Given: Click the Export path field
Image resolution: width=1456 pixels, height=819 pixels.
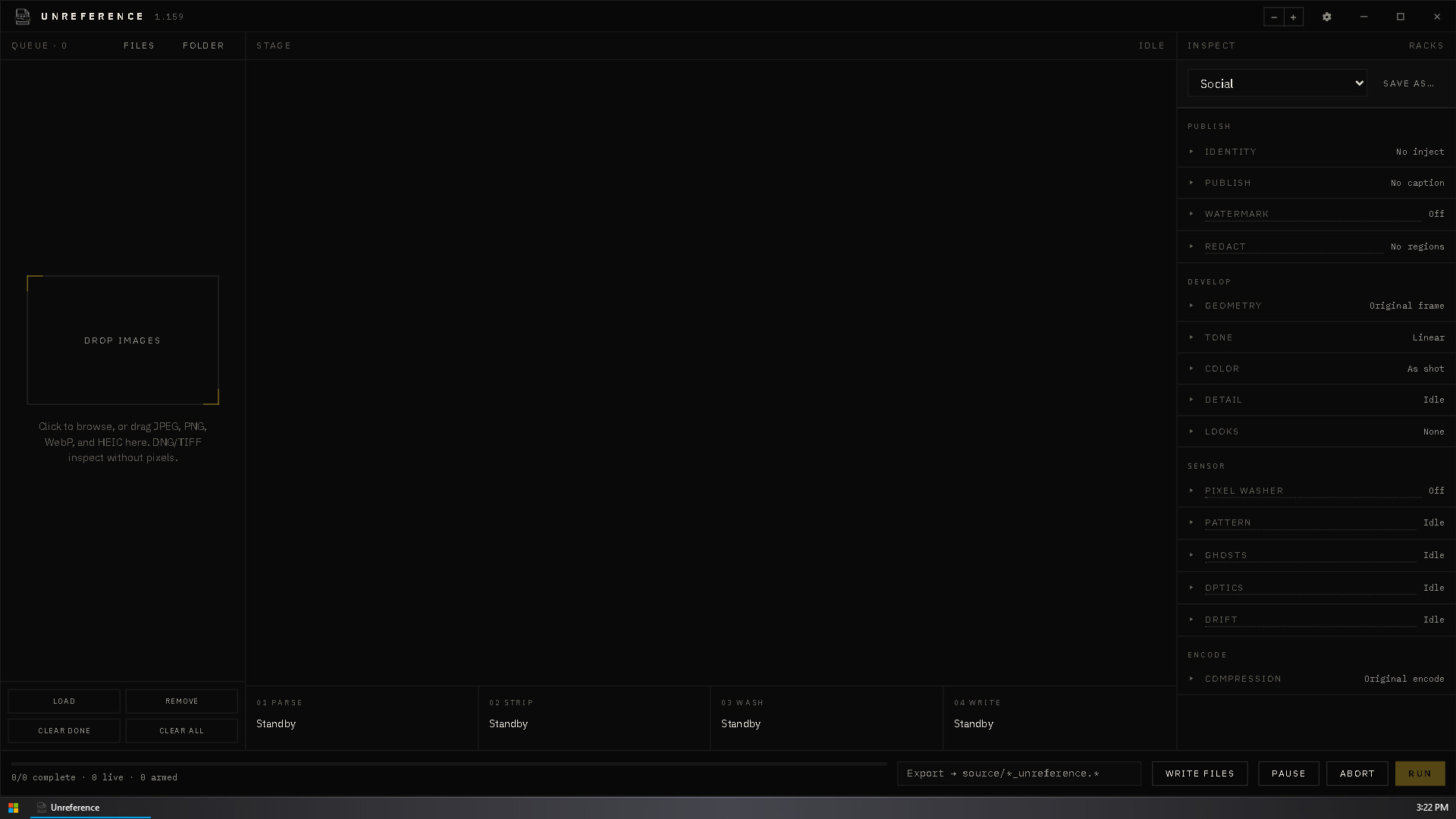Looking at the screenshot, I should pos(1019,773).
